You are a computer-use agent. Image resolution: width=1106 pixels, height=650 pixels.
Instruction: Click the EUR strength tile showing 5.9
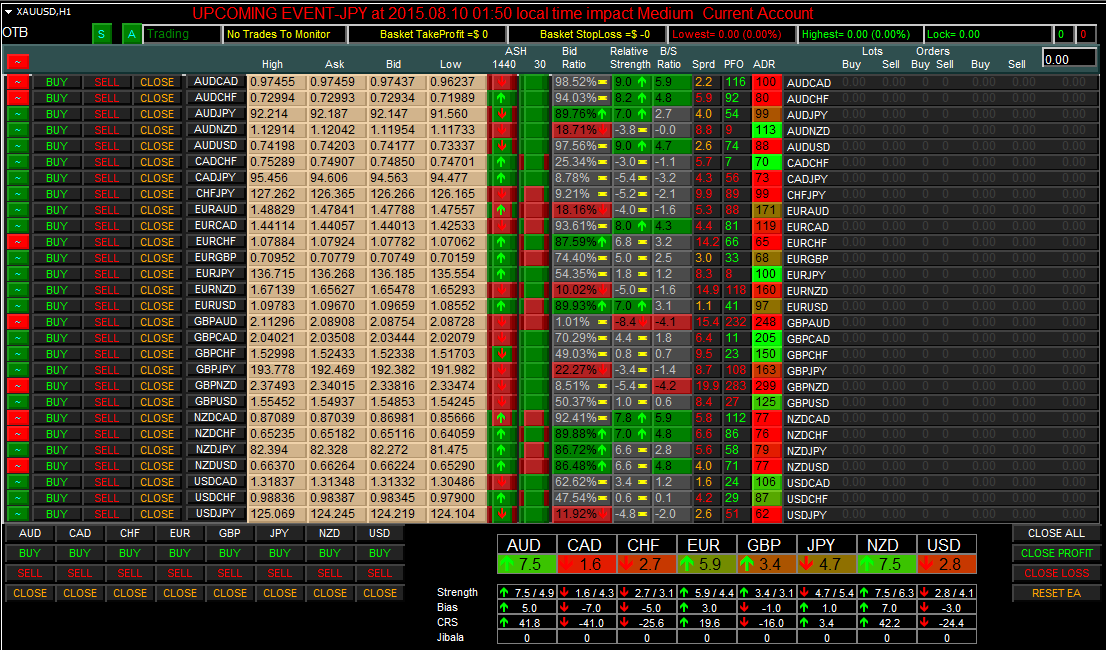(707, 564)
